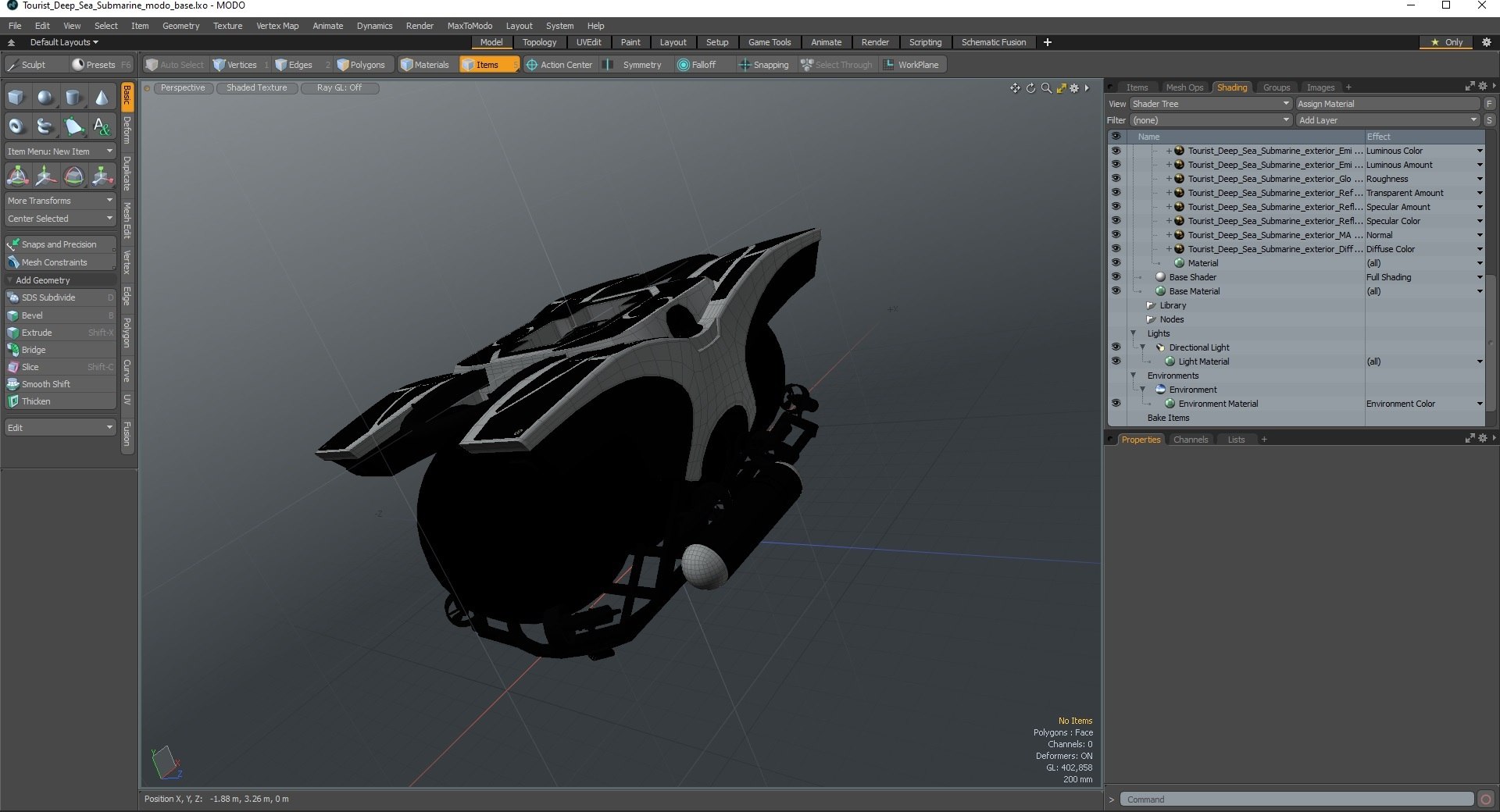Screen dimensions: 1500x812
Task: Click the viewport rotate navigation icon
Action: (x=1030, y=88)
